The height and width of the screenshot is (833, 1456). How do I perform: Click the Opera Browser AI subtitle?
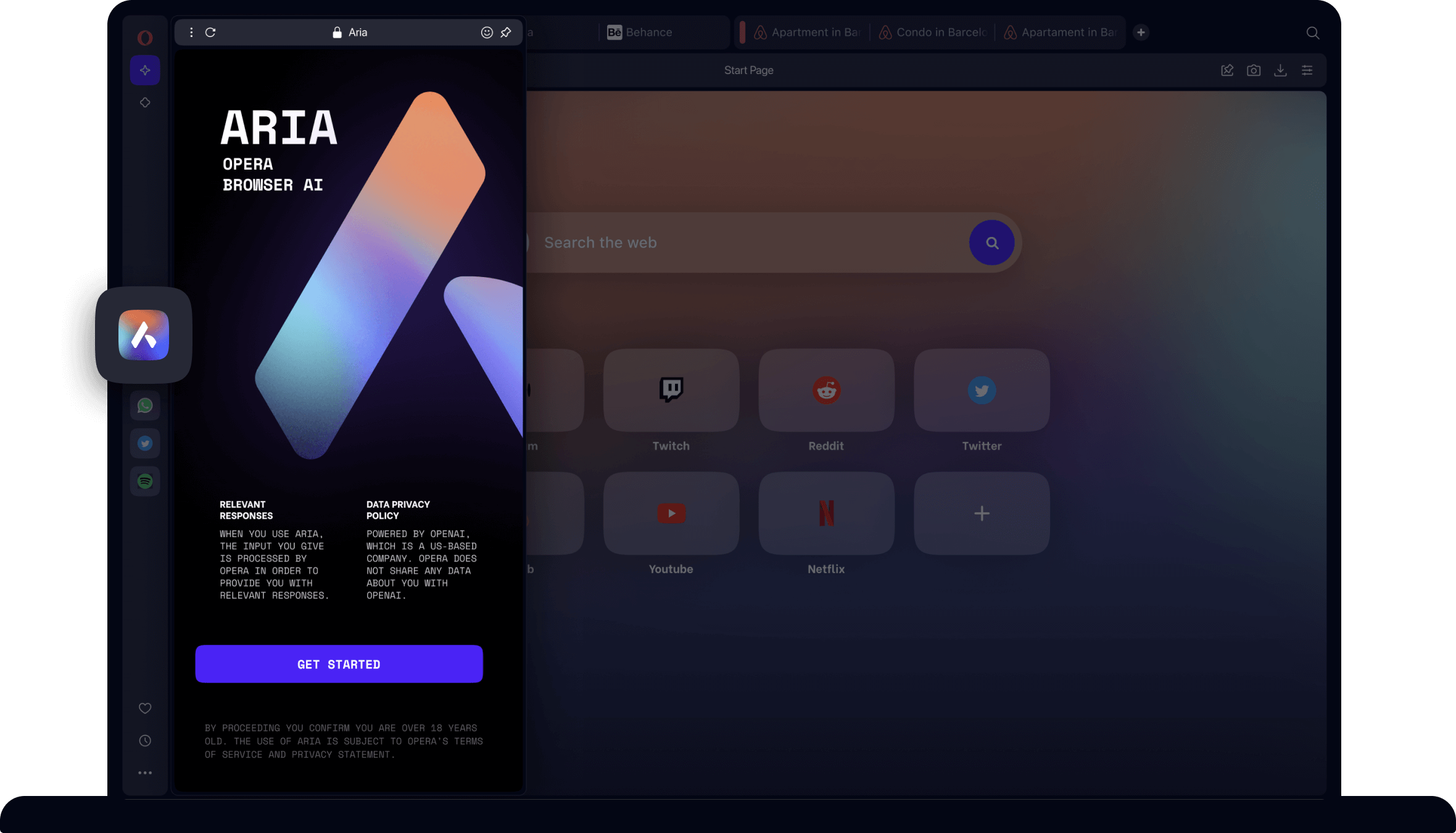click(x=273, y=175)
